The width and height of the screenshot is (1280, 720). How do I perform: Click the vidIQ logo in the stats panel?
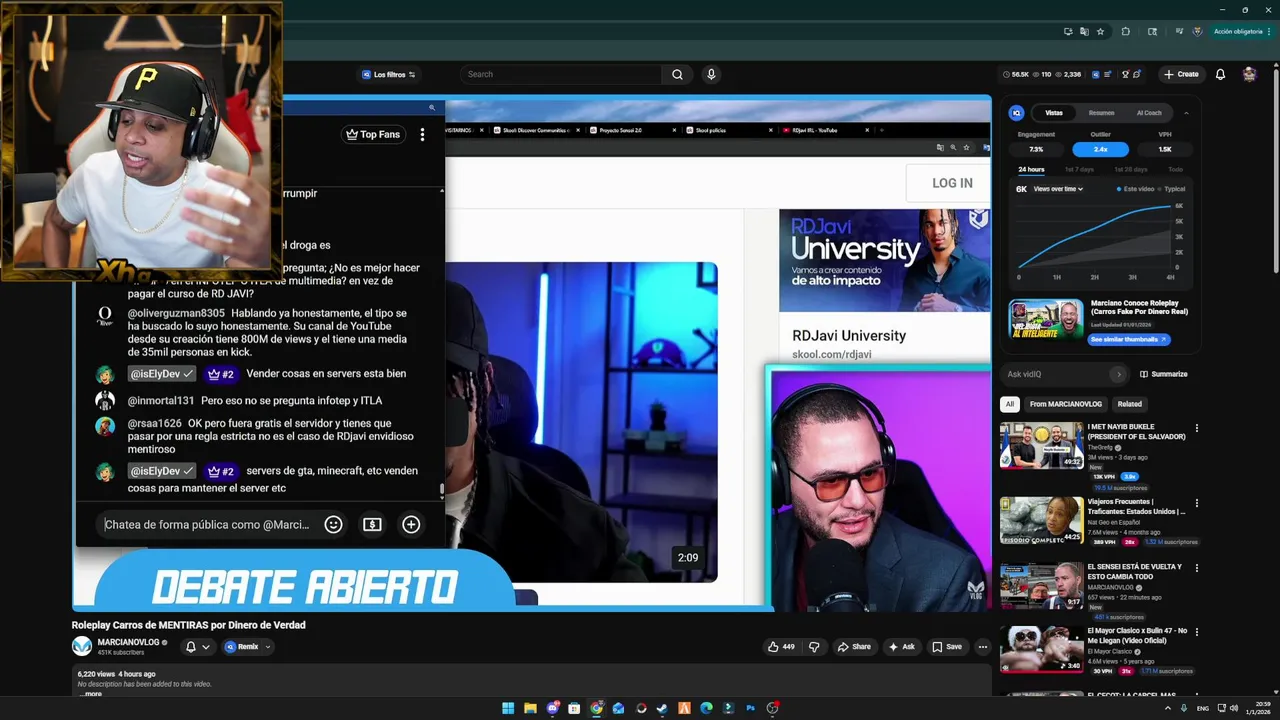[1016, 113]
